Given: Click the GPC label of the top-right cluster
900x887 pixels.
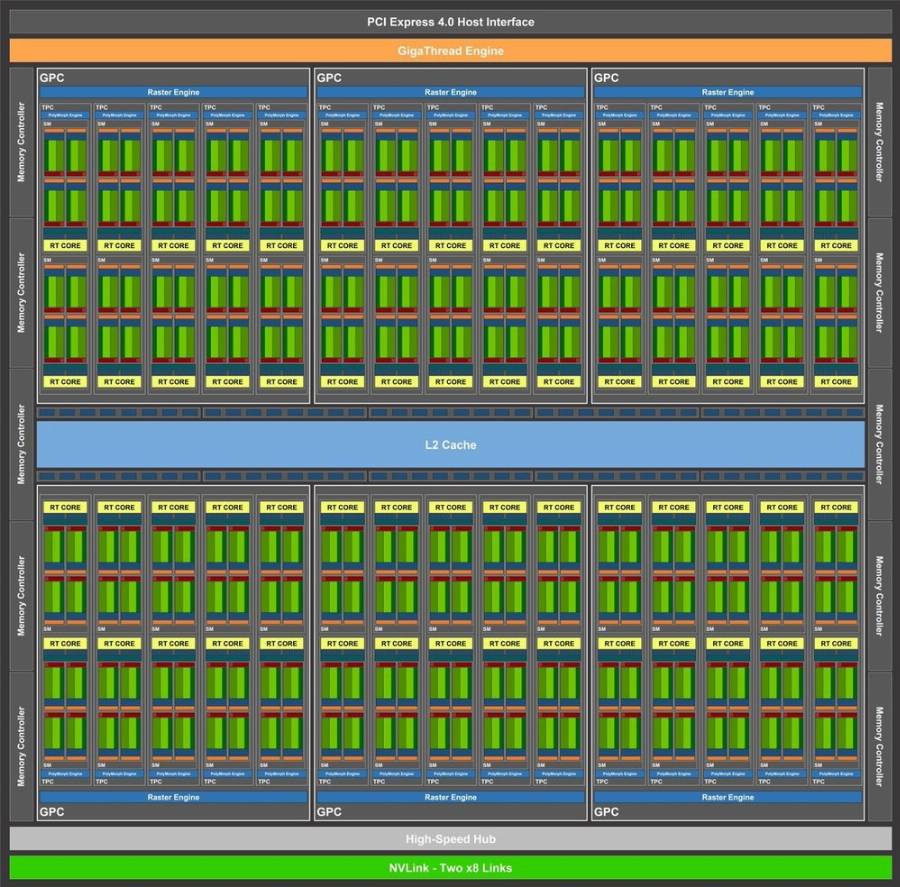Looking at the screenshot, I should 606,78.
